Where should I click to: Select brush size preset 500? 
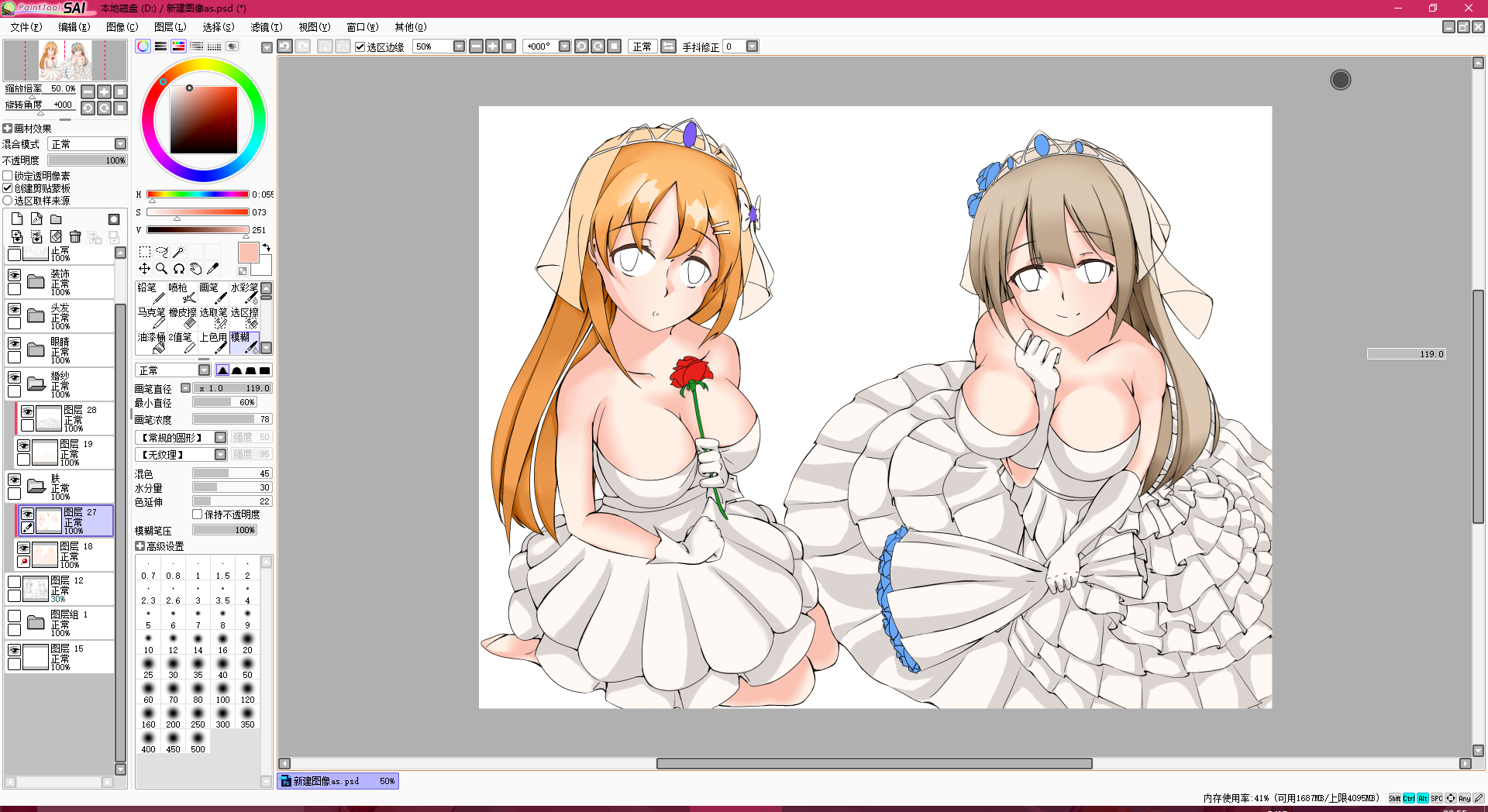point(198,743)
